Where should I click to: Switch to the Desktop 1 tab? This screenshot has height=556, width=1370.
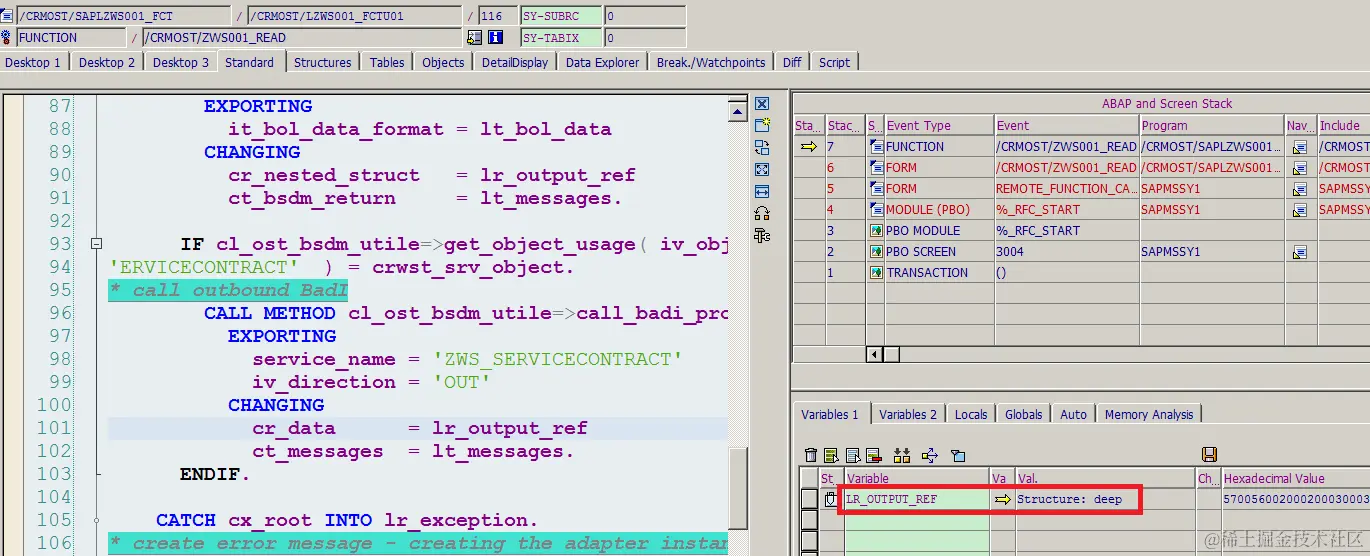33,62
